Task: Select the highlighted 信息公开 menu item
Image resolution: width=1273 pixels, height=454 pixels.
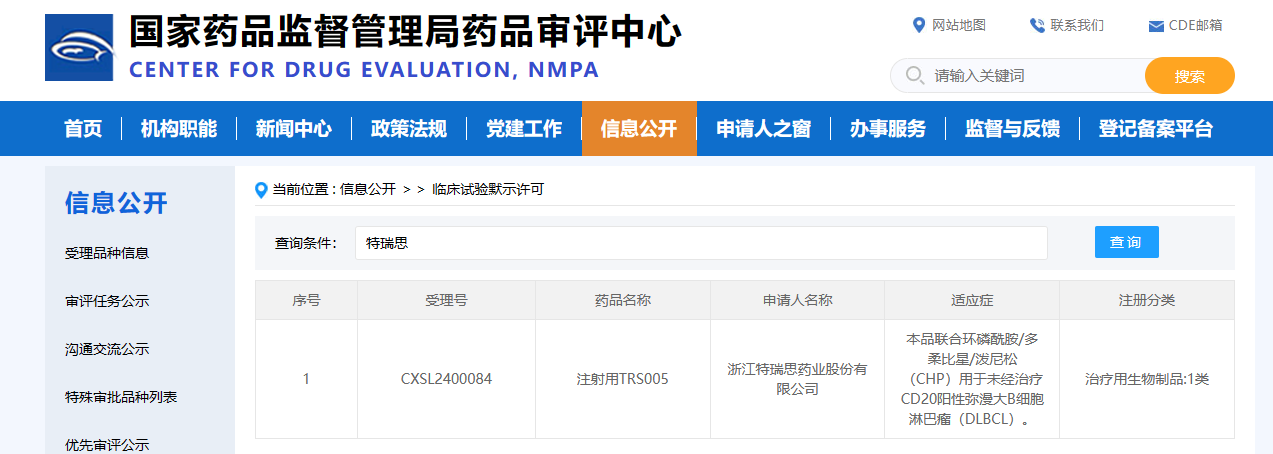Action: [639, 128]
